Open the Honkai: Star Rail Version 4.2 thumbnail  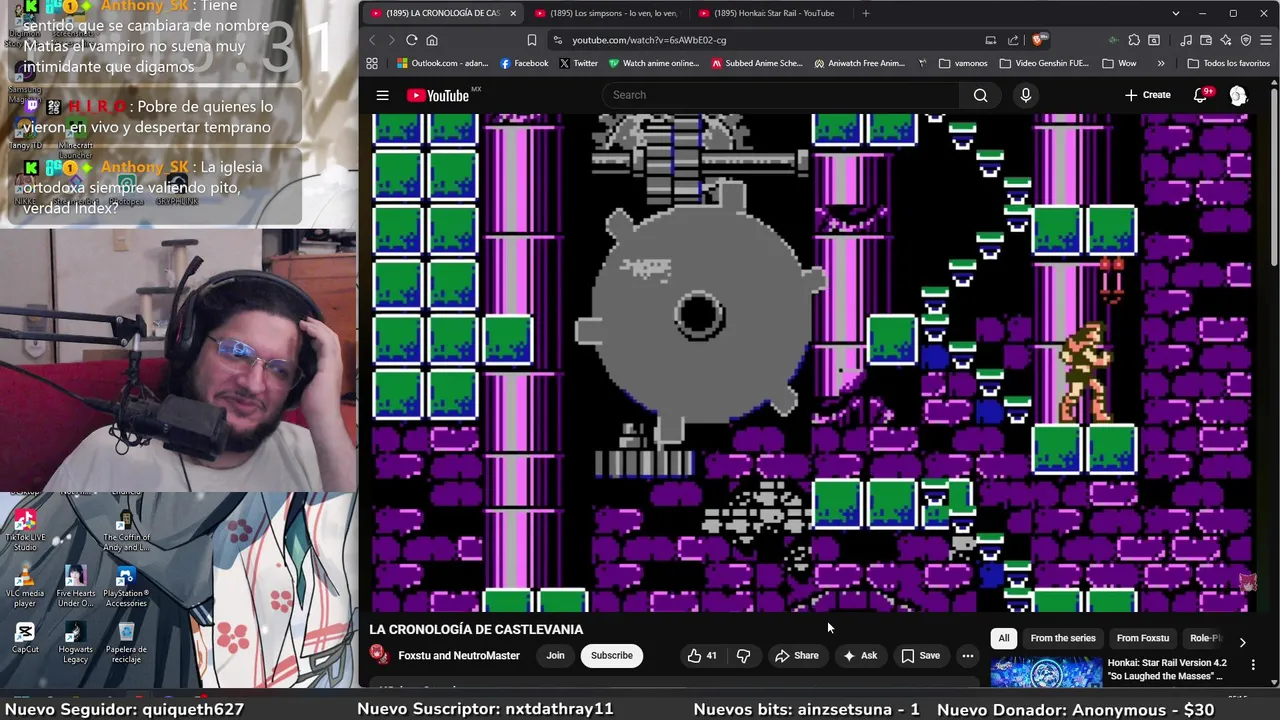coord(1046,672)
